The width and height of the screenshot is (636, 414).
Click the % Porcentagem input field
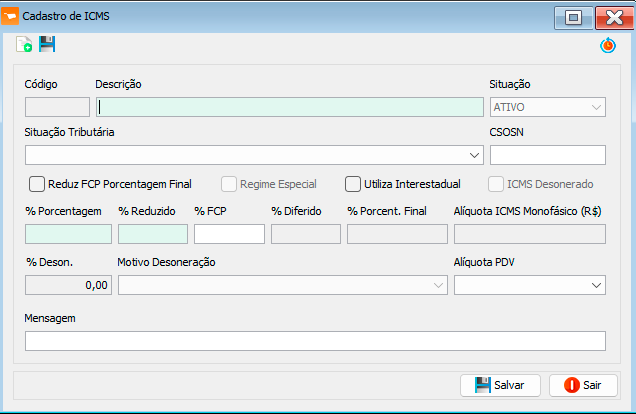click(x=68, y=234)
